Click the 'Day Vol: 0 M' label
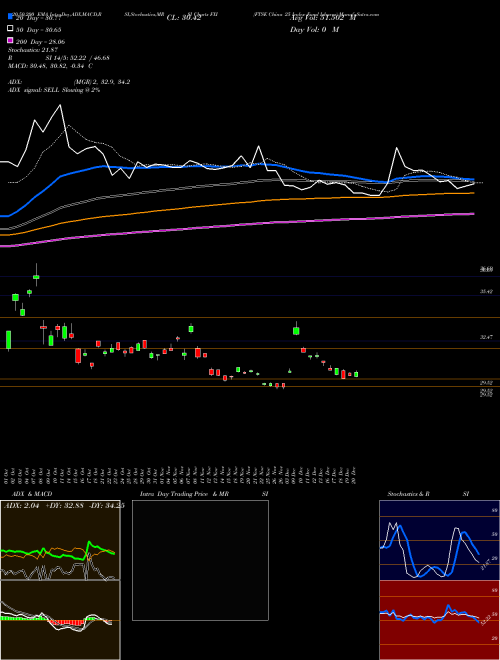The height and width of the screenshot is (660, 500). click(314, 29)
